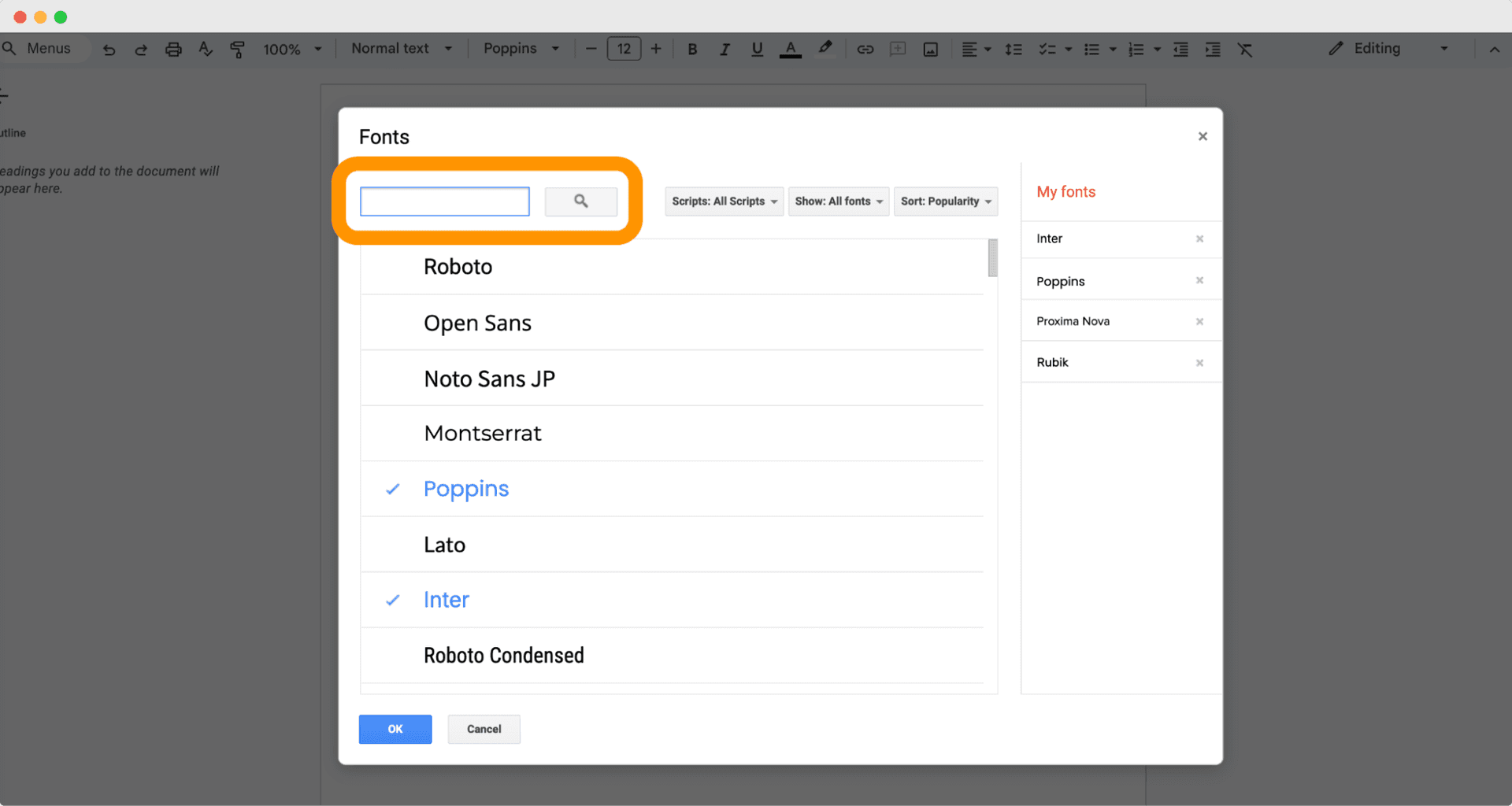
Task: Open the Scripts: All Scripts dropdown
Action: click(x=723, y=201)
